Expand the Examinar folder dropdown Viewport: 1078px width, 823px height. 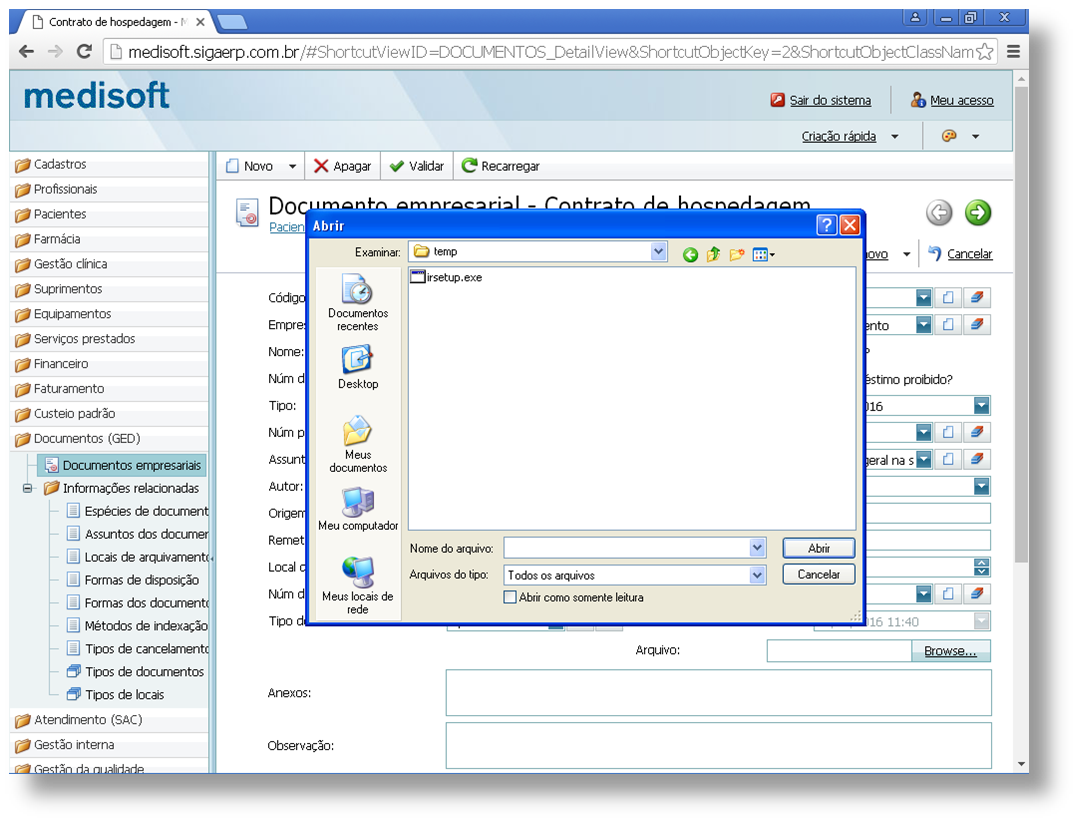(x=658, y=252)
